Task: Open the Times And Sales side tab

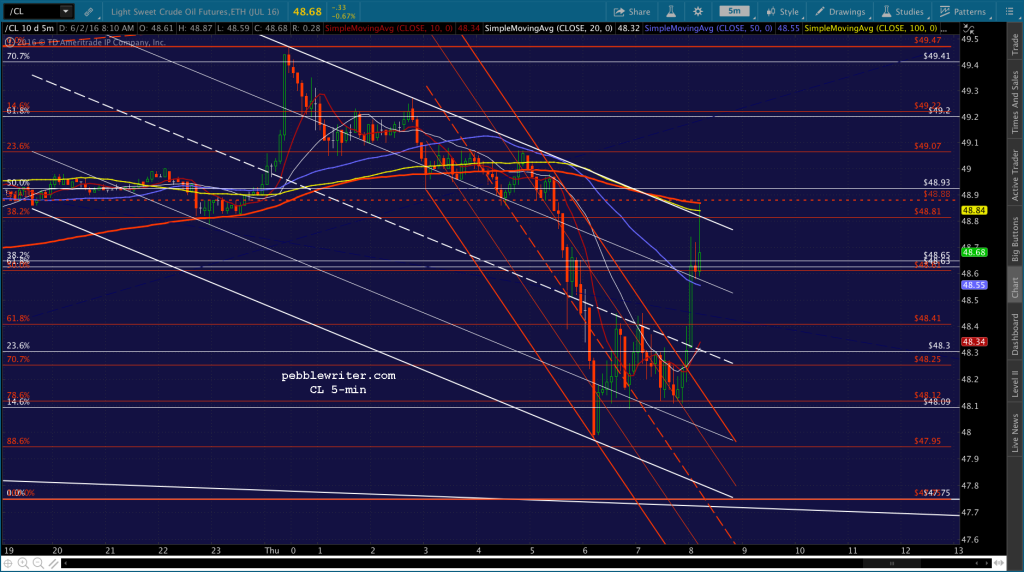Action: (x=1015, y=103)
